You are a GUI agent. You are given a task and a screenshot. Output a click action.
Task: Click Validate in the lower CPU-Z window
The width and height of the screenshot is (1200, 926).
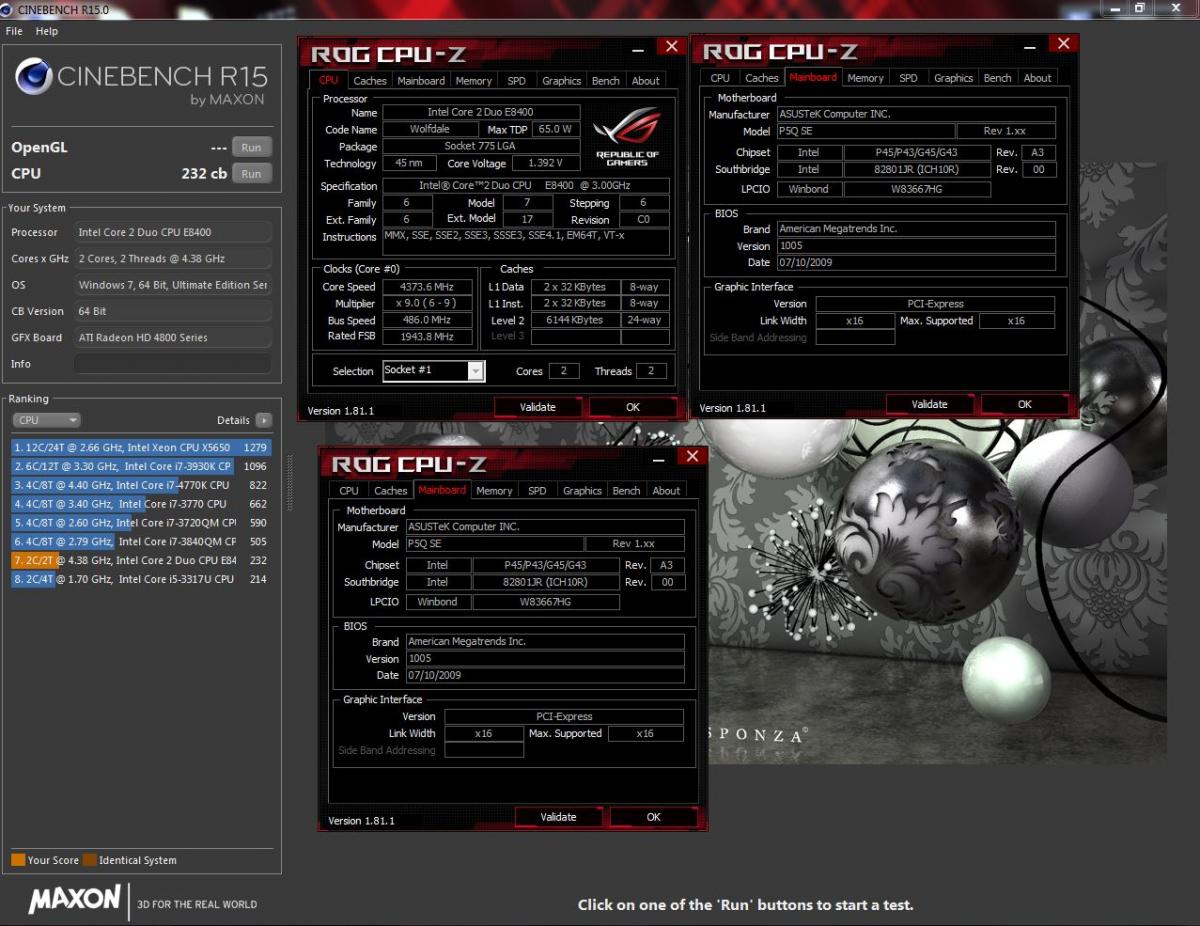pos(559,817)
